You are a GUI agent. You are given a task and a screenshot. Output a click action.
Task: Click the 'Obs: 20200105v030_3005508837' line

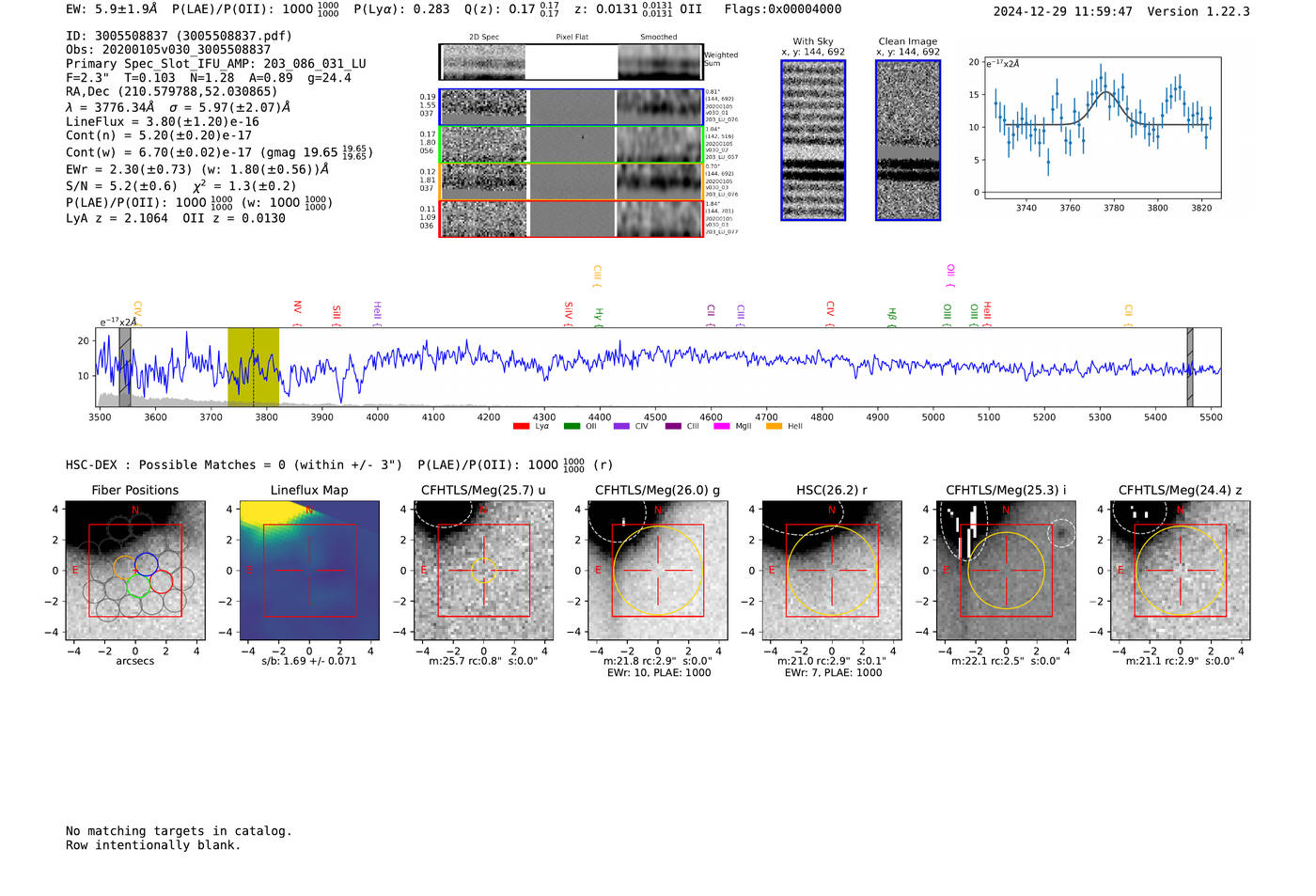[168, 50]
